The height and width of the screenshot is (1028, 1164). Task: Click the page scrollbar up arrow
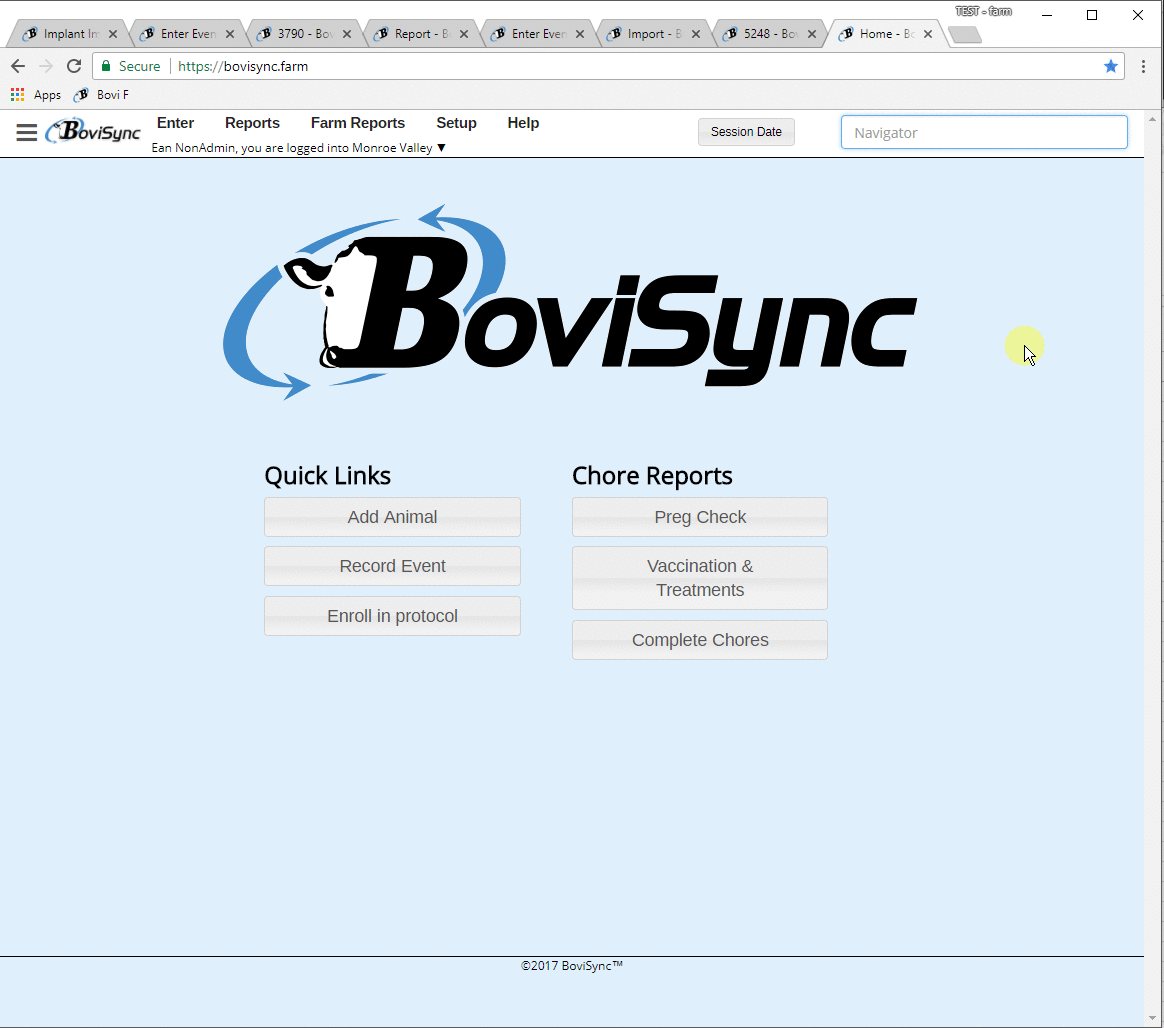click(1152, 119)
